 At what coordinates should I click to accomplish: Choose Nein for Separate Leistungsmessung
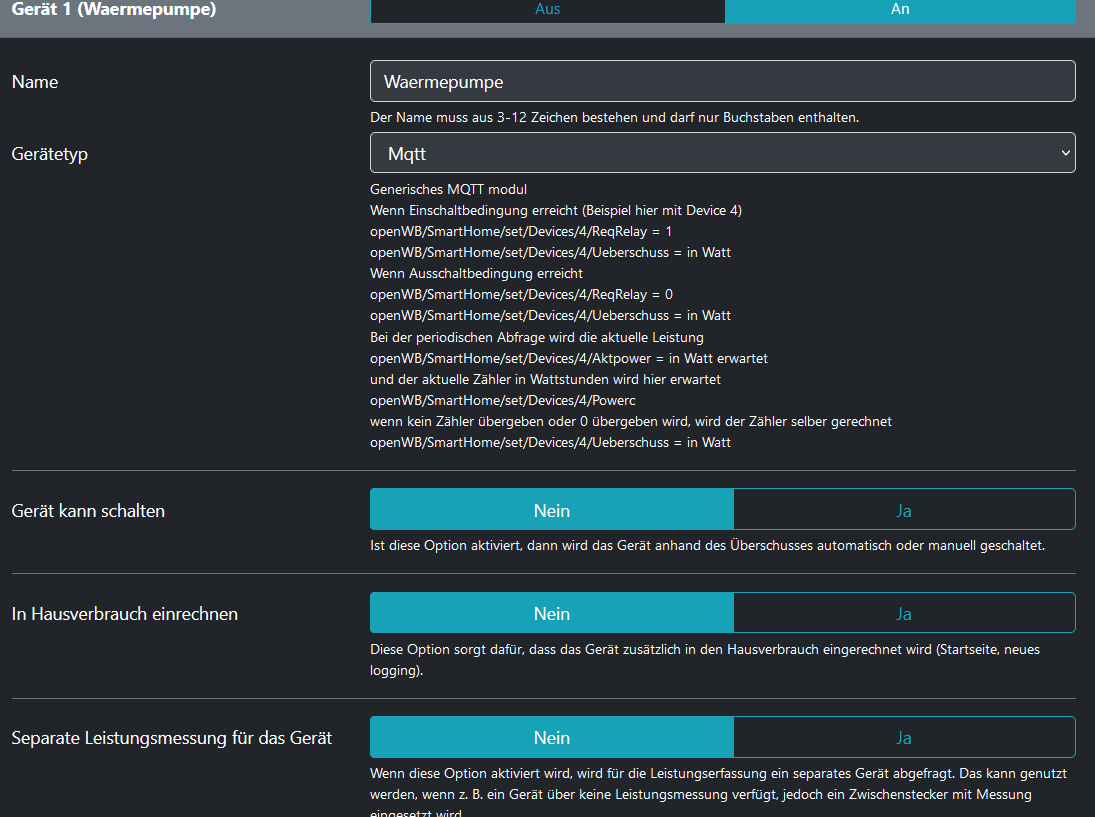551,738
